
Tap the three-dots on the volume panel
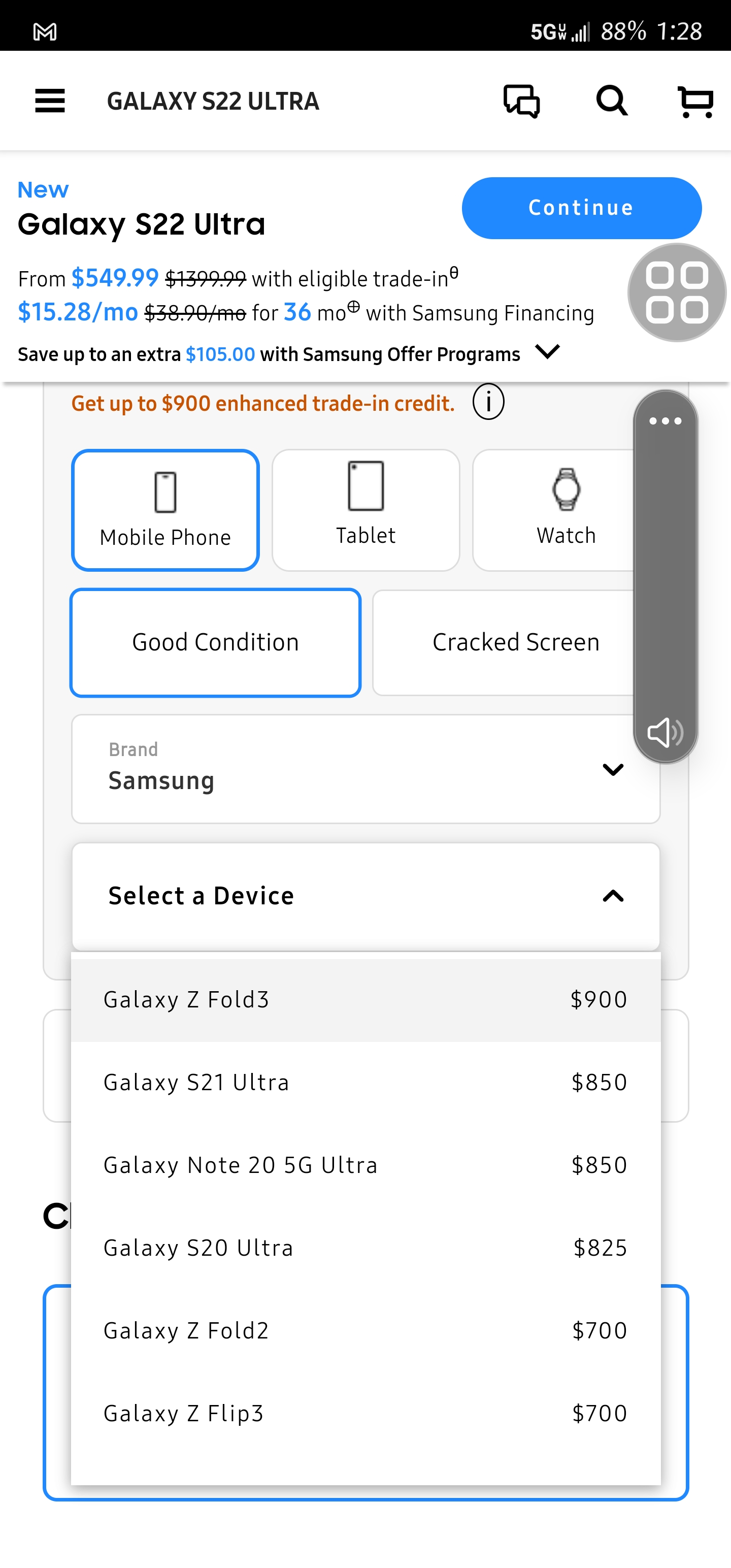(666, 420)
